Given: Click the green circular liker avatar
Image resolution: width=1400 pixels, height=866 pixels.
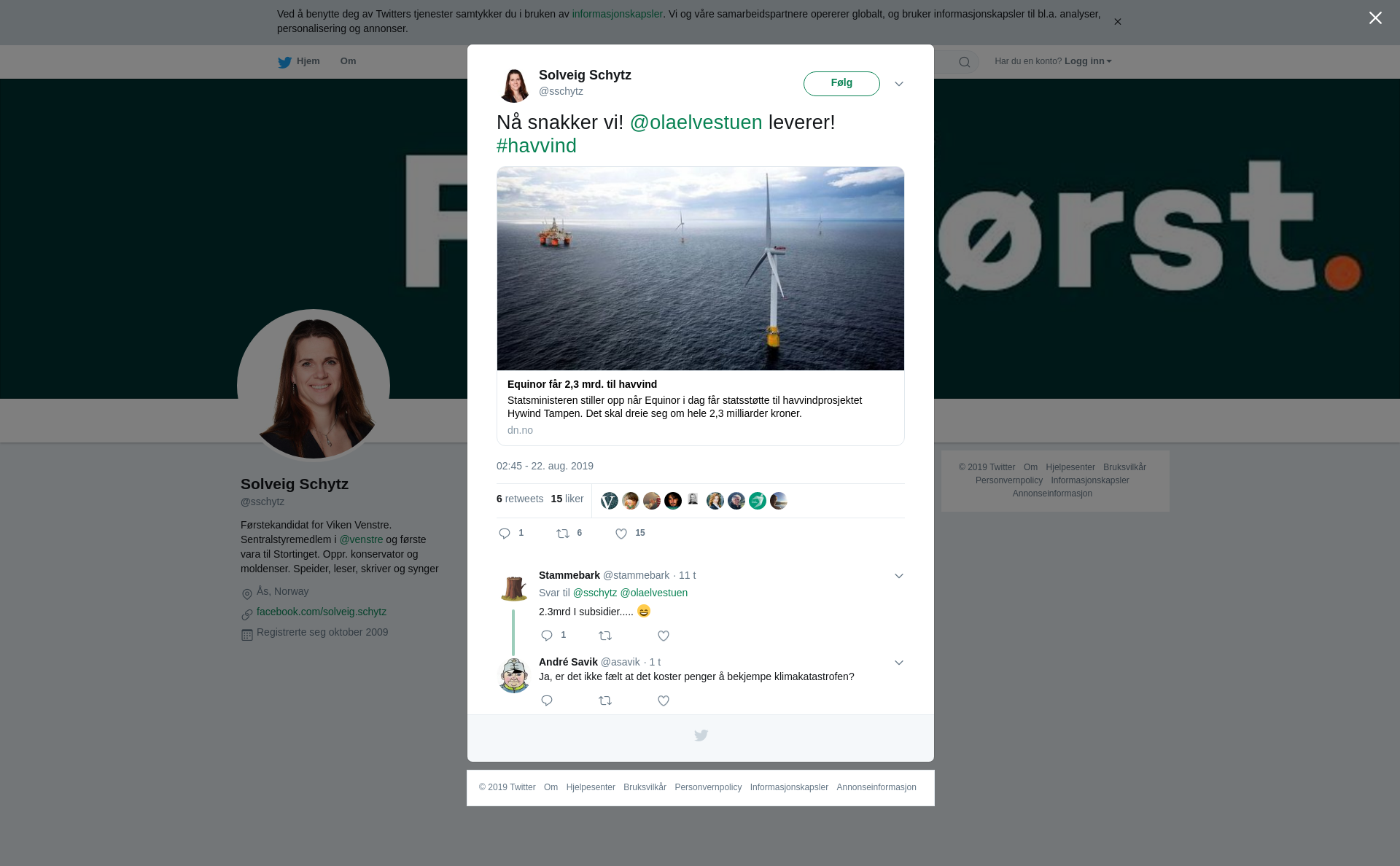Looking at the screenshot, I should click(x=758, y=501).
